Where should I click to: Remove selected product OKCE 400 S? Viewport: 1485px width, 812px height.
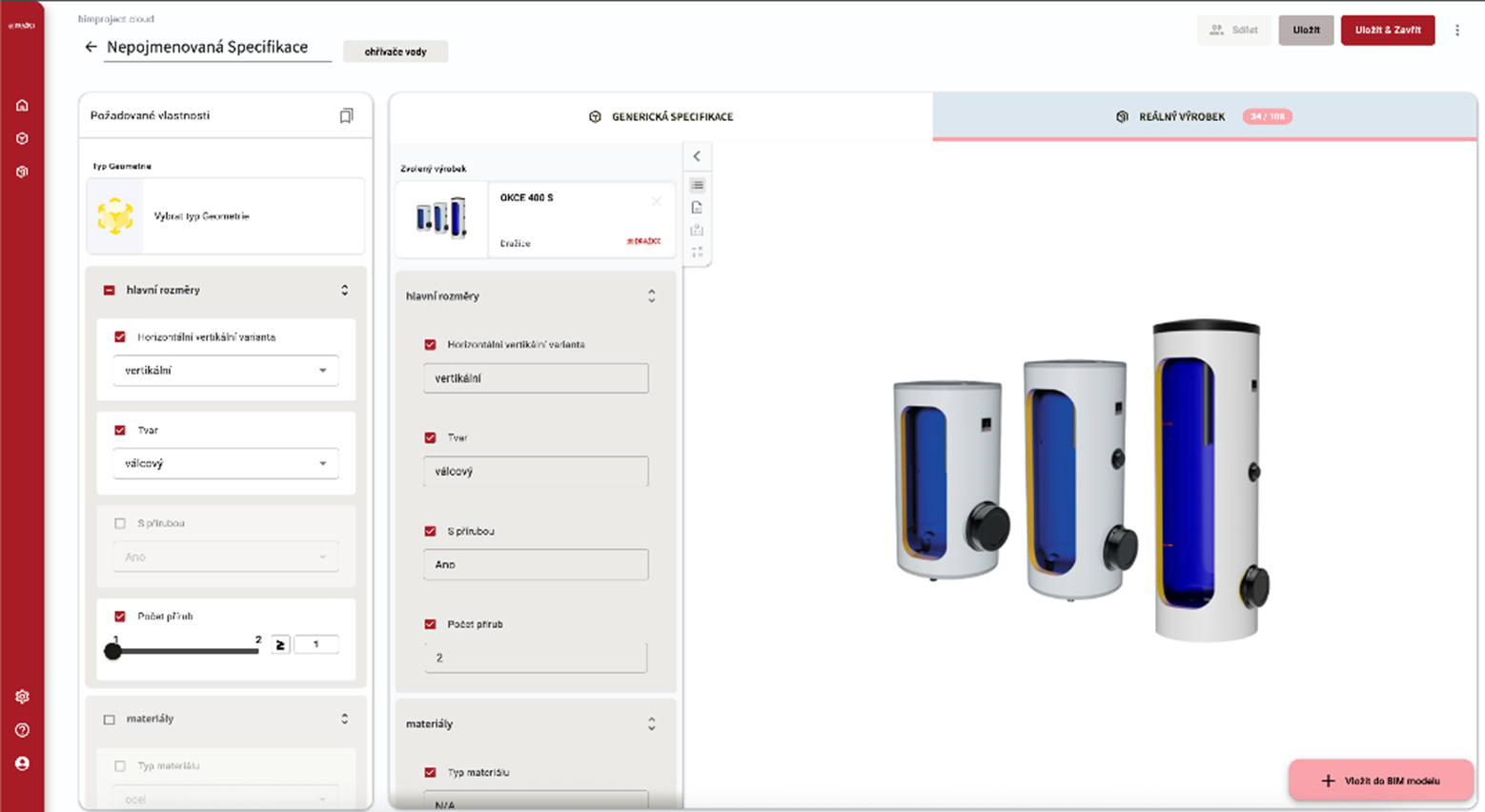pos(656,201)
